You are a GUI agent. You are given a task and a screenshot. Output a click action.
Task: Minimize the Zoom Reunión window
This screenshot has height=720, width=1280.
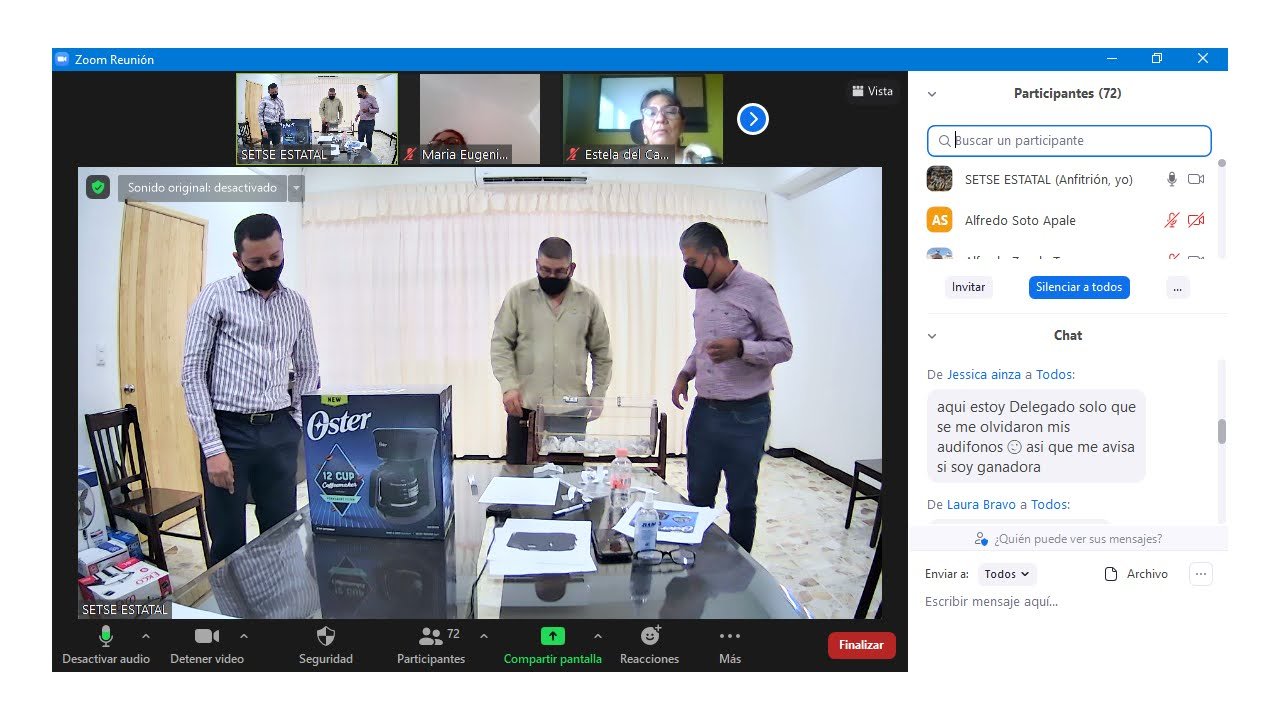point(1111,59)
